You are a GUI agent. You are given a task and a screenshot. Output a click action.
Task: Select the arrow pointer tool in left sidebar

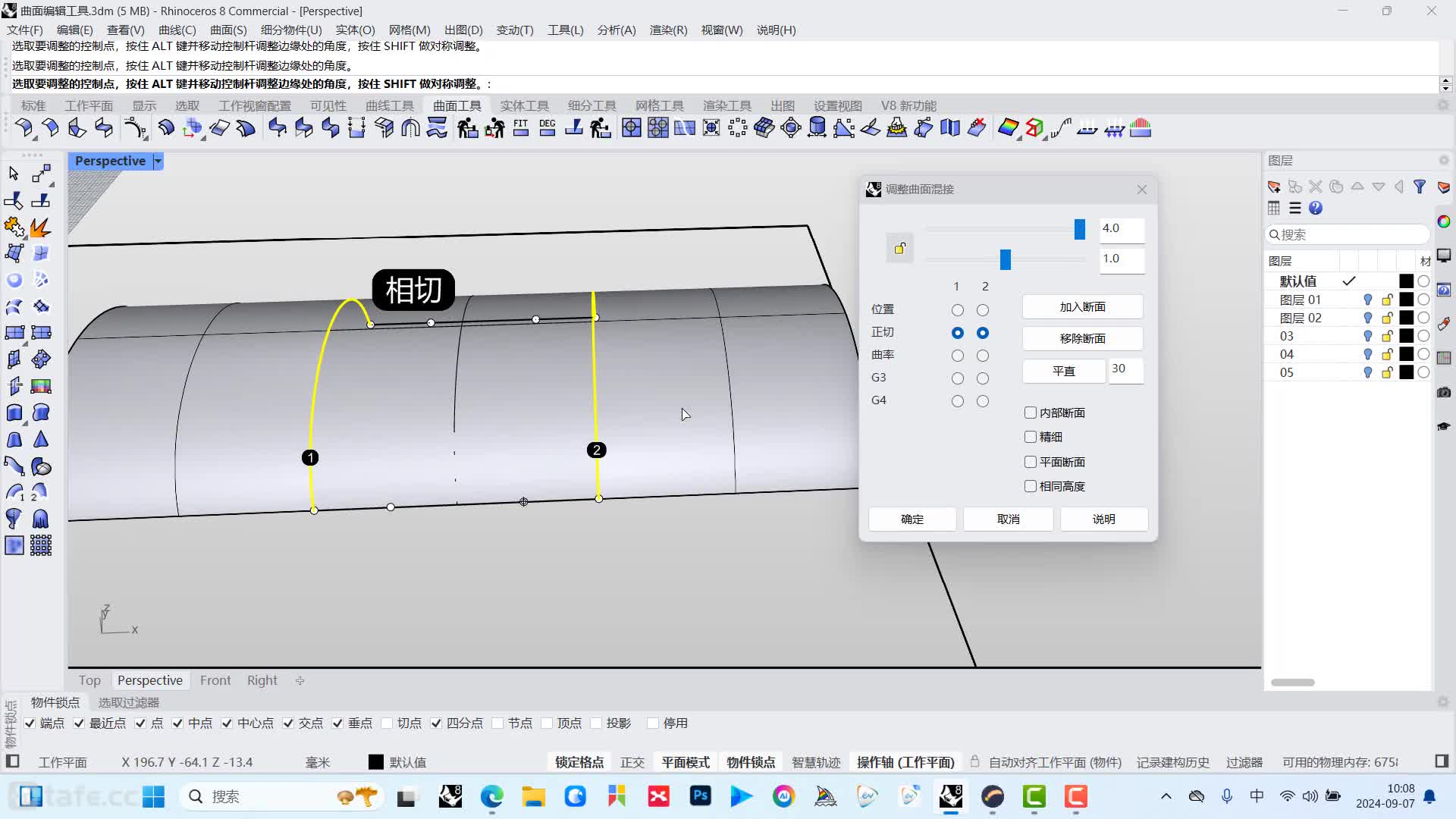click(x=14, y=174)
